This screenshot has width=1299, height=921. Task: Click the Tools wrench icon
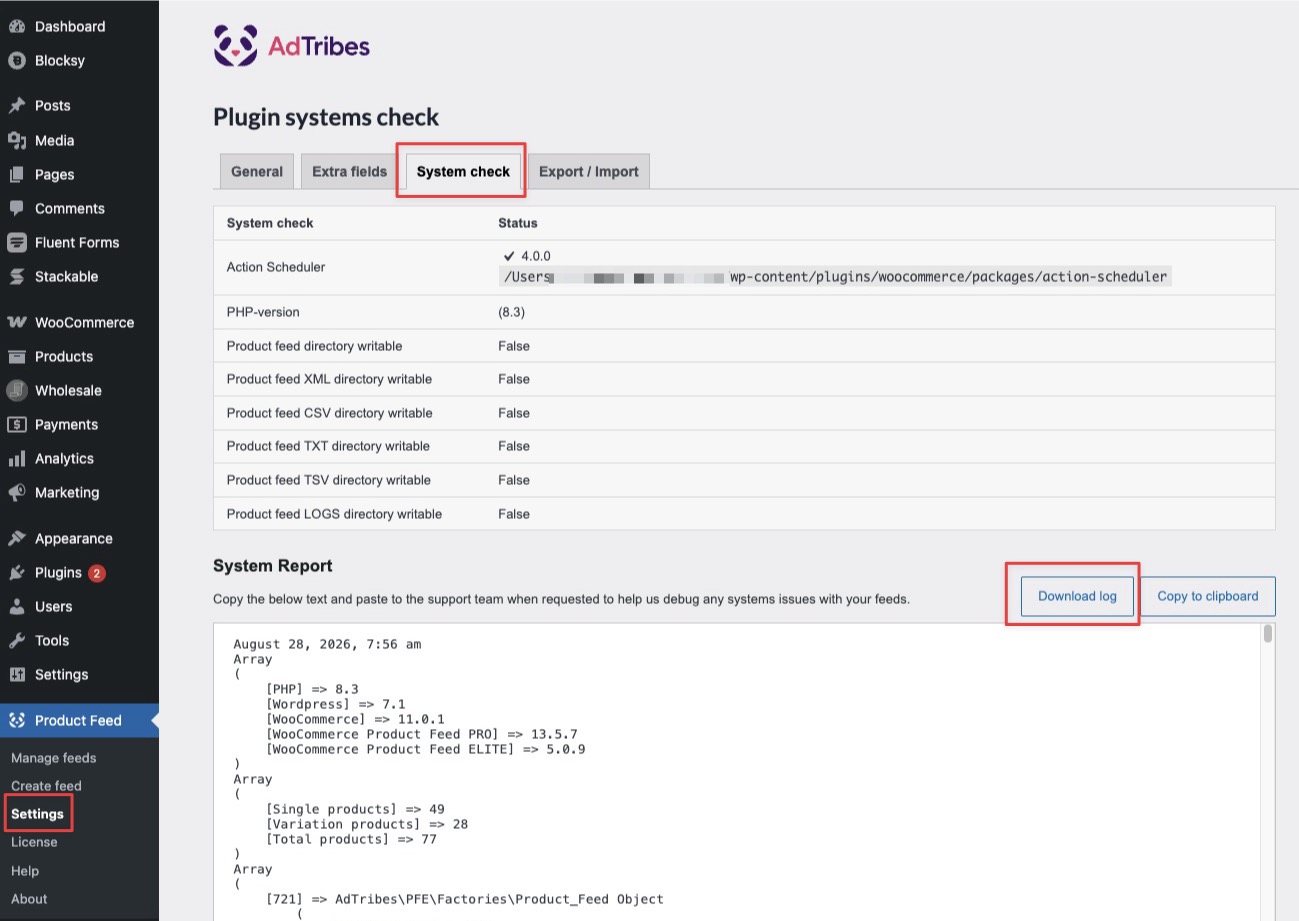pyautogui.click(x=16, y=640)
